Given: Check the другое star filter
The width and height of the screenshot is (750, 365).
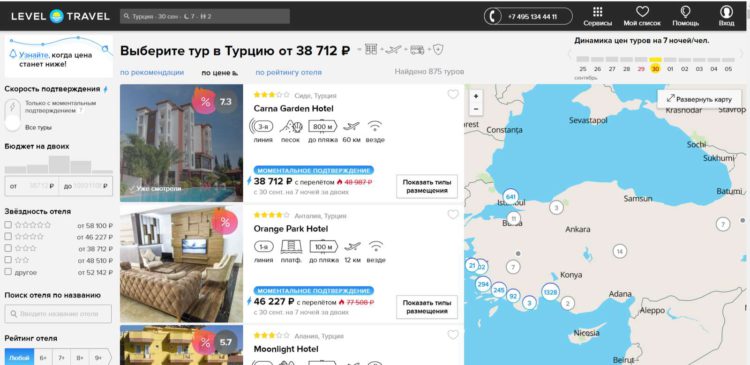Looking at the screenshot, I should pyautogui.click(x=8, y=272).
